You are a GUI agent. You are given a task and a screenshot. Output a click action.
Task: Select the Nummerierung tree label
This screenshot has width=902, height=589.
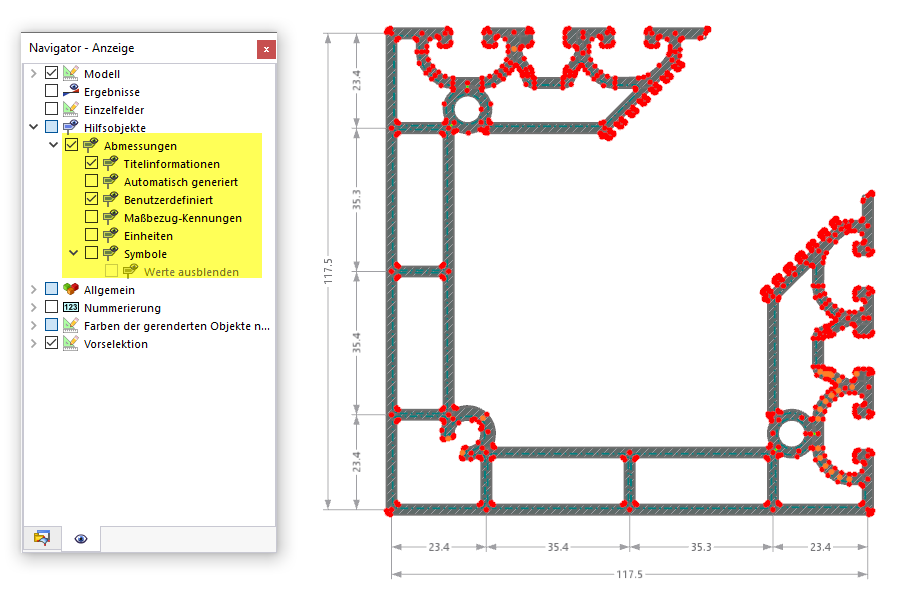coord(122,308)
